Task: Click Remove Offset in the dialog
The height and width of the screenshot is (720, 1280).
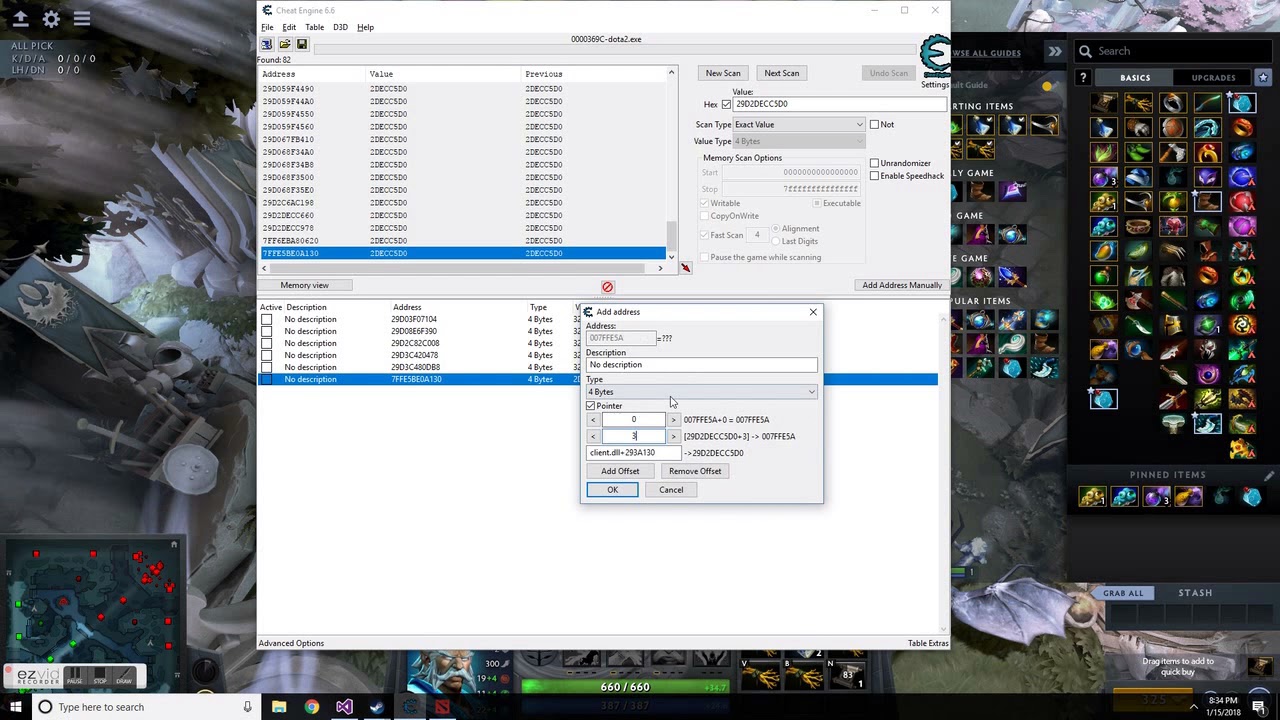Action: (x=695, y=471)
